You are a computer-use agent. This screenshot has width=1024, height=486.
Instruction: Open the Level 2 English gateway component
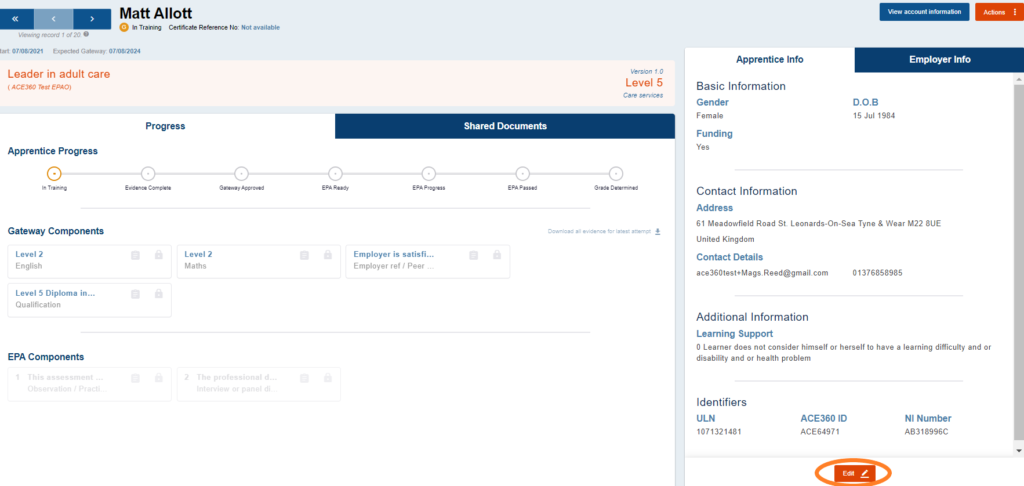(70, 260)
